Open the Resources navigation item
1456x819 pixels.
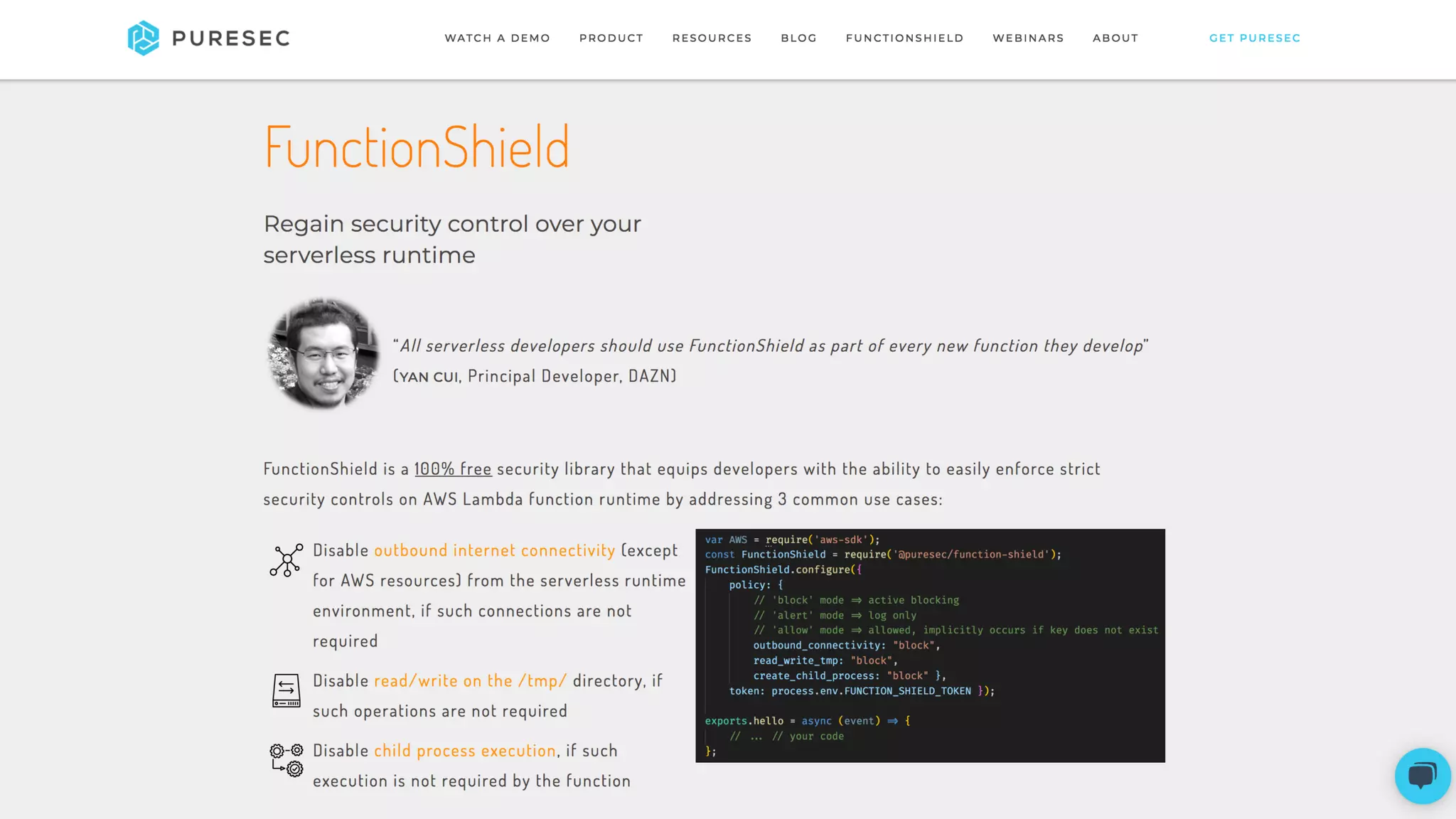tap(712, 38)
